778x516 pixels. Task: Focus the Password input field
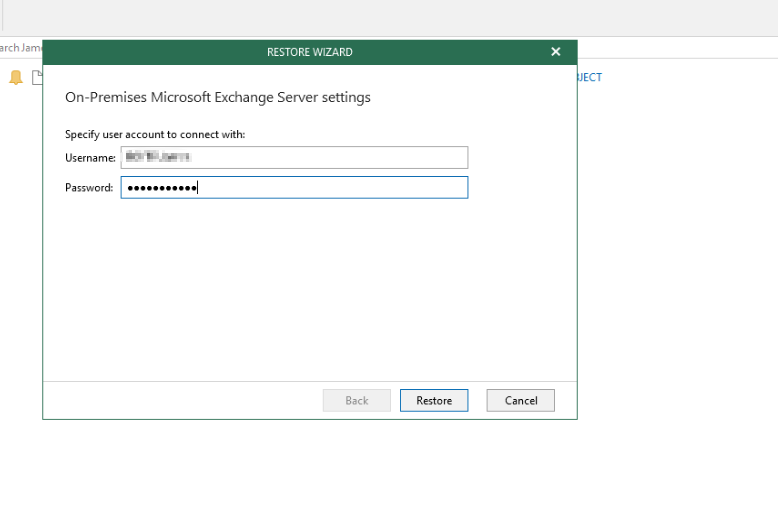pyautogui.click(x=330, y=188)
